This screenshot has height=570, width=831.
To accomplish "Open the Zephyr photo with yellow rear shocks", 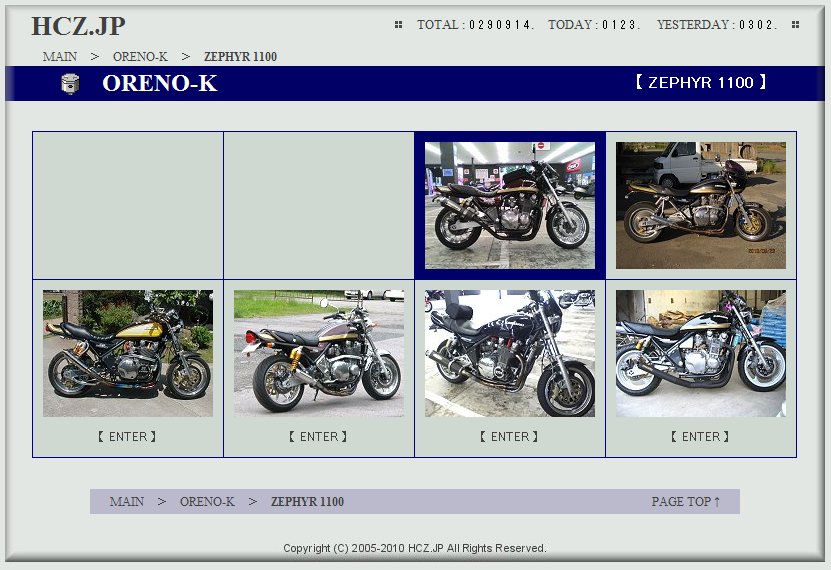I will (319, 353).
